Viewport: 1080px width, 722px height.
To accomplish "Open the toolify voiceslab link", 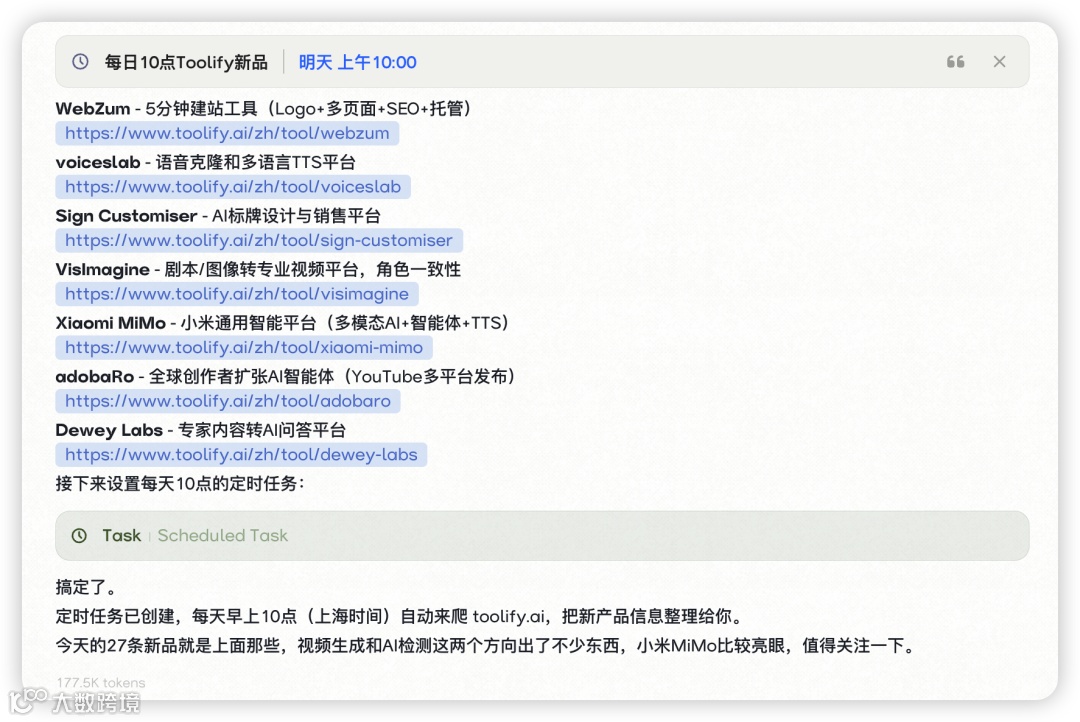I will tap(233, 187).
